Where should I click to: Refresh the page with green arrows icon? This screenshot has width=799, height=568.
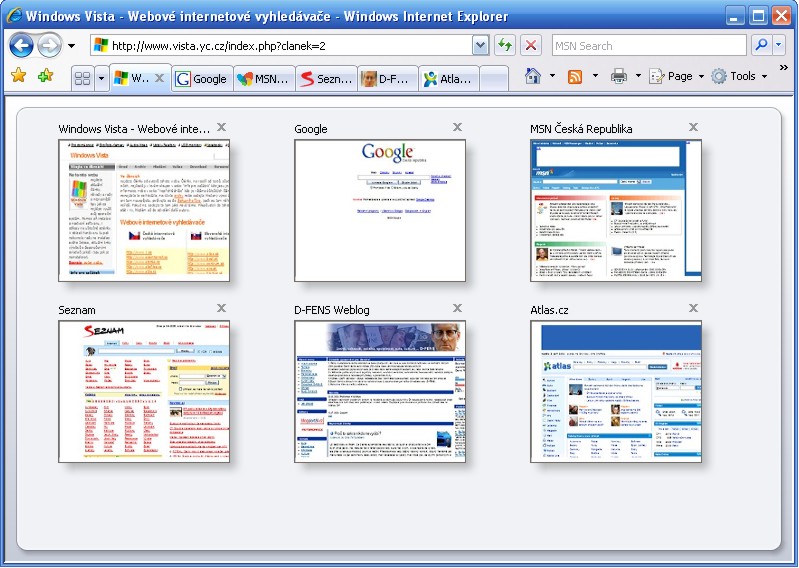tap(504, 46)
